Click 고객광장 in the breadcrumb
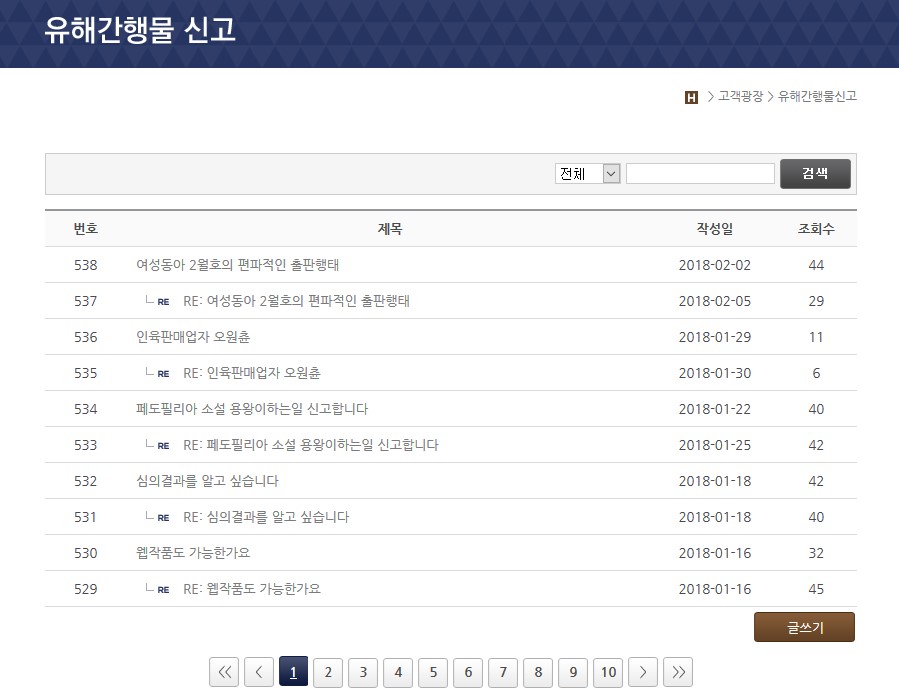899x699 pixels. click(740, 97)
